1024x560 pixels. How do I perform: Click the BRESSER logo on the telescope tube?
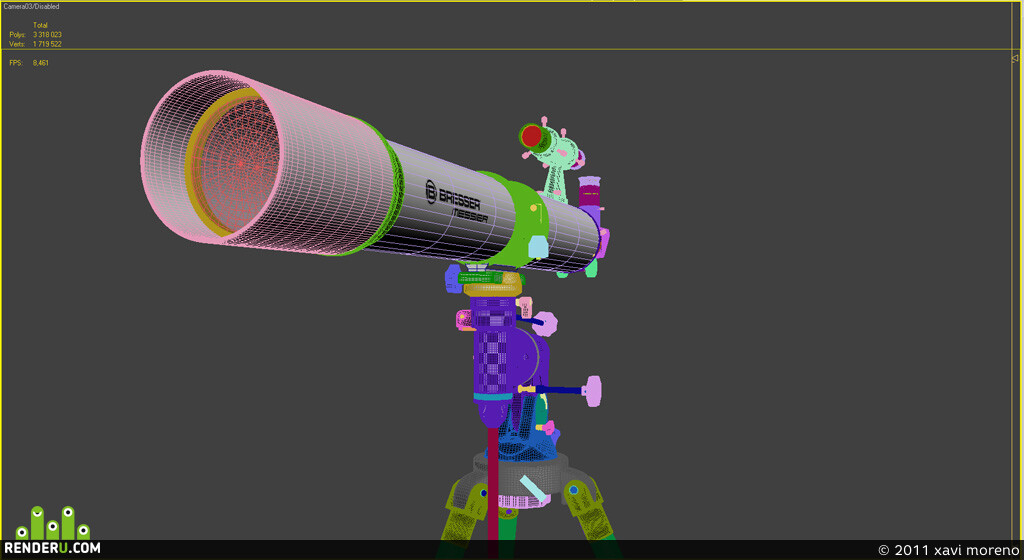[453, 194]
